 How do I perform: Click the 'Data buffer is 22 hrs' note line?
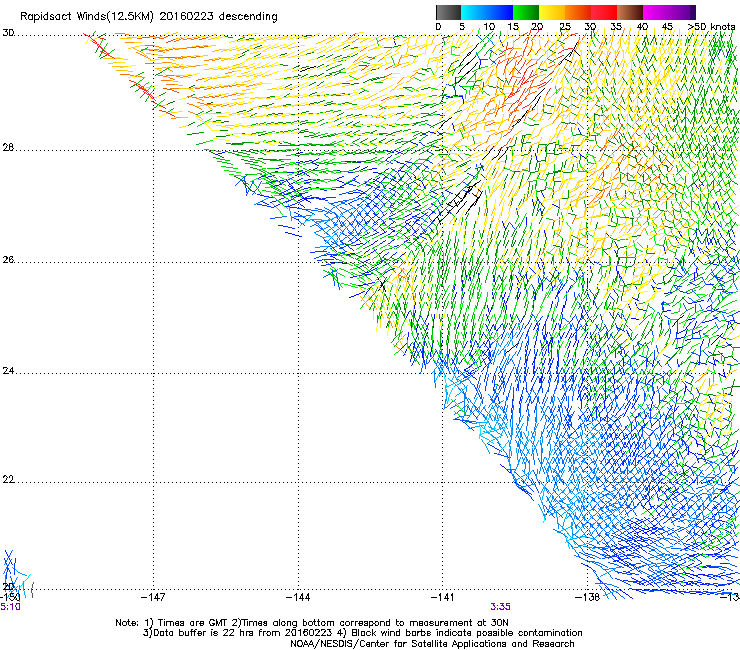362,633
